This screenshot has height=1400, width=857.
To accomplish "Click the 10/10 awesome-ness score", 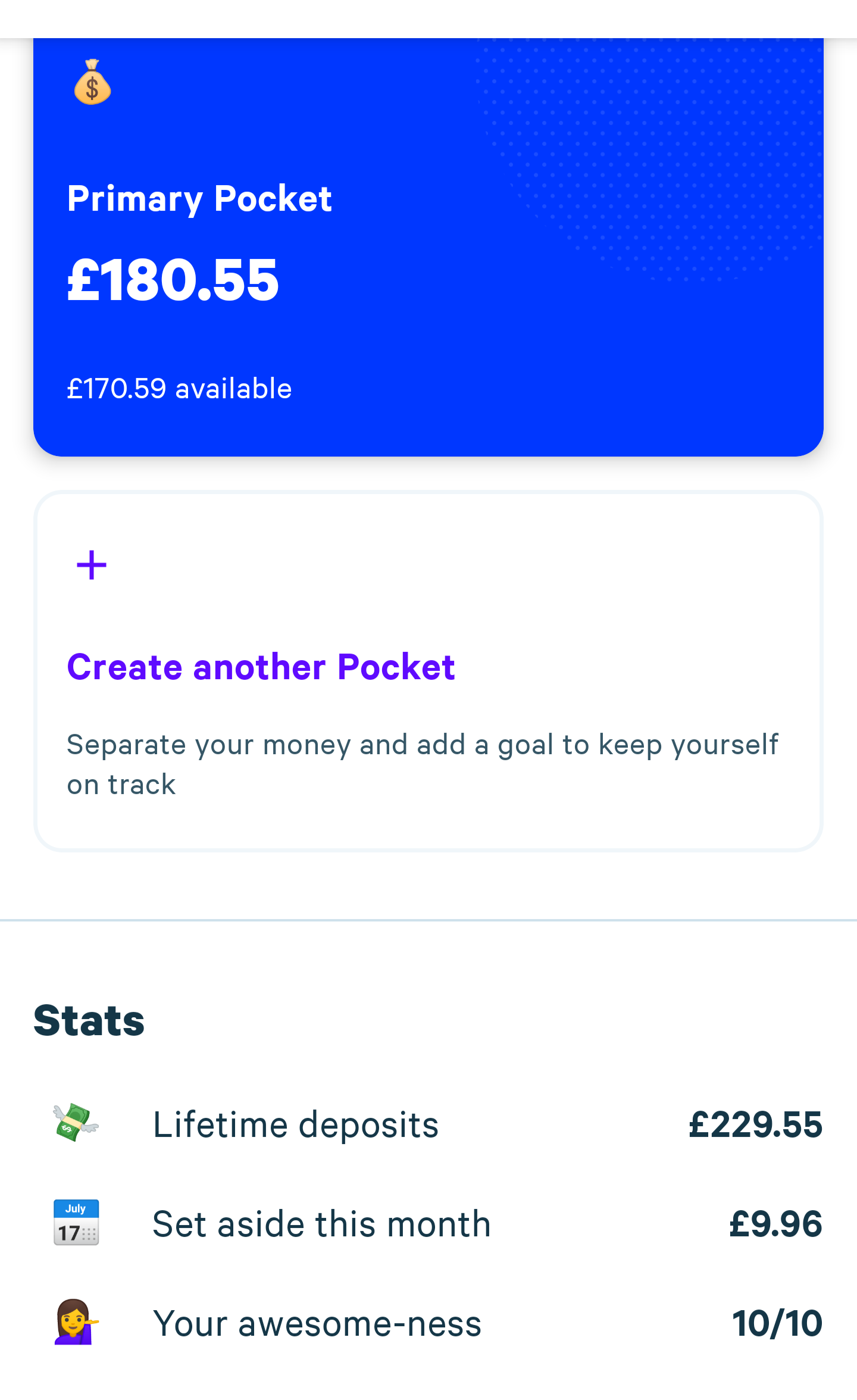I will pyautogui.click(x=777, y=1323).
